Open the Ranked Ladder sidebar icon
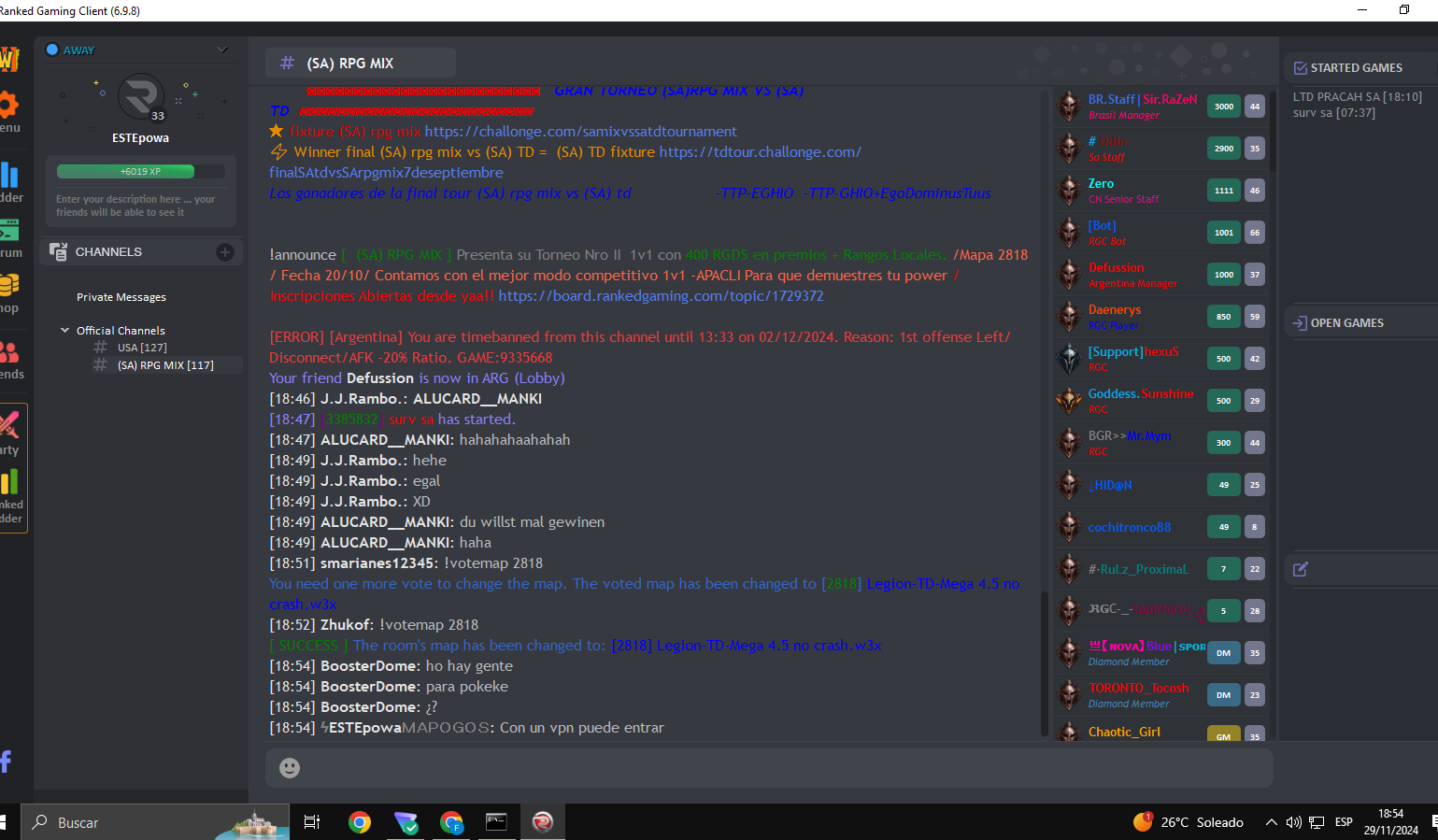The width and height of the screenshot is (1438, 840). pyautogui.click(x=9, y=482)
